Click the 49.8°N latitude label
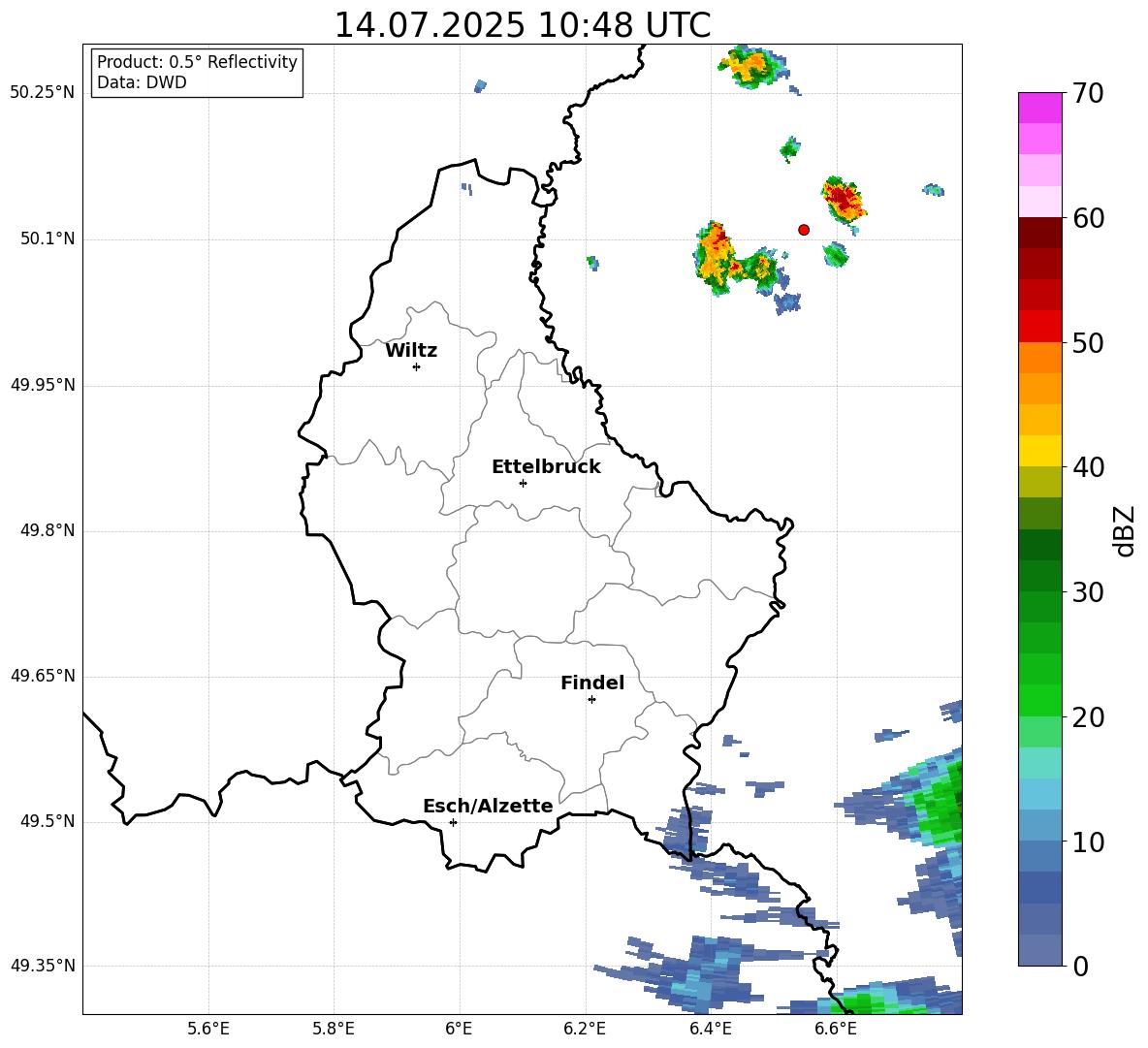 point(48,530)
